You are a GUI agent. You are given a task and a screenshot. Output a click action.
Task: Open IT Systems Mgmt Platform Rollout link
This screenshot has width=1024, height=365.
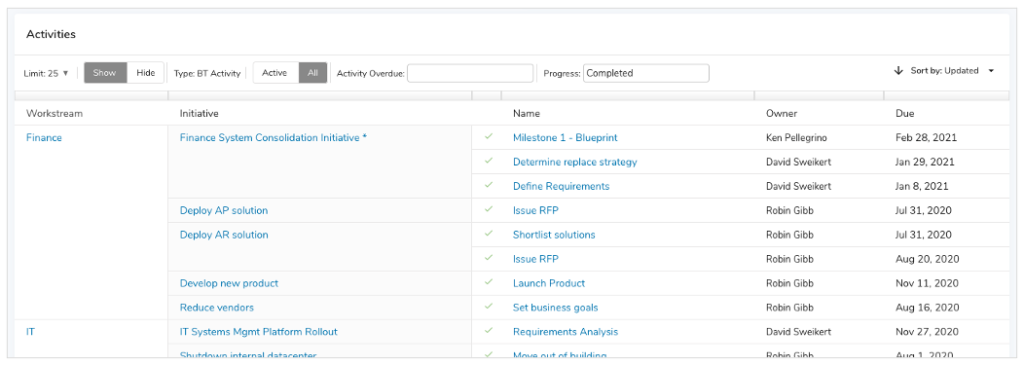click(x=259, y=331)
